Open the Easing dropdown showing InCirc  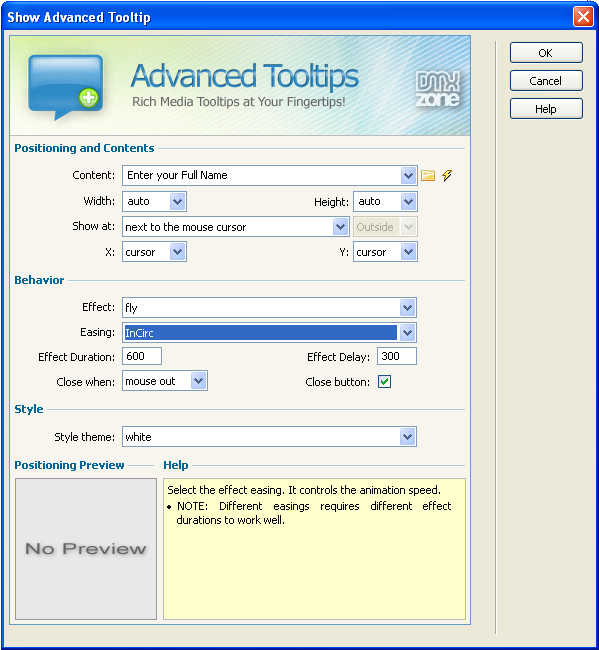point(407,332)
